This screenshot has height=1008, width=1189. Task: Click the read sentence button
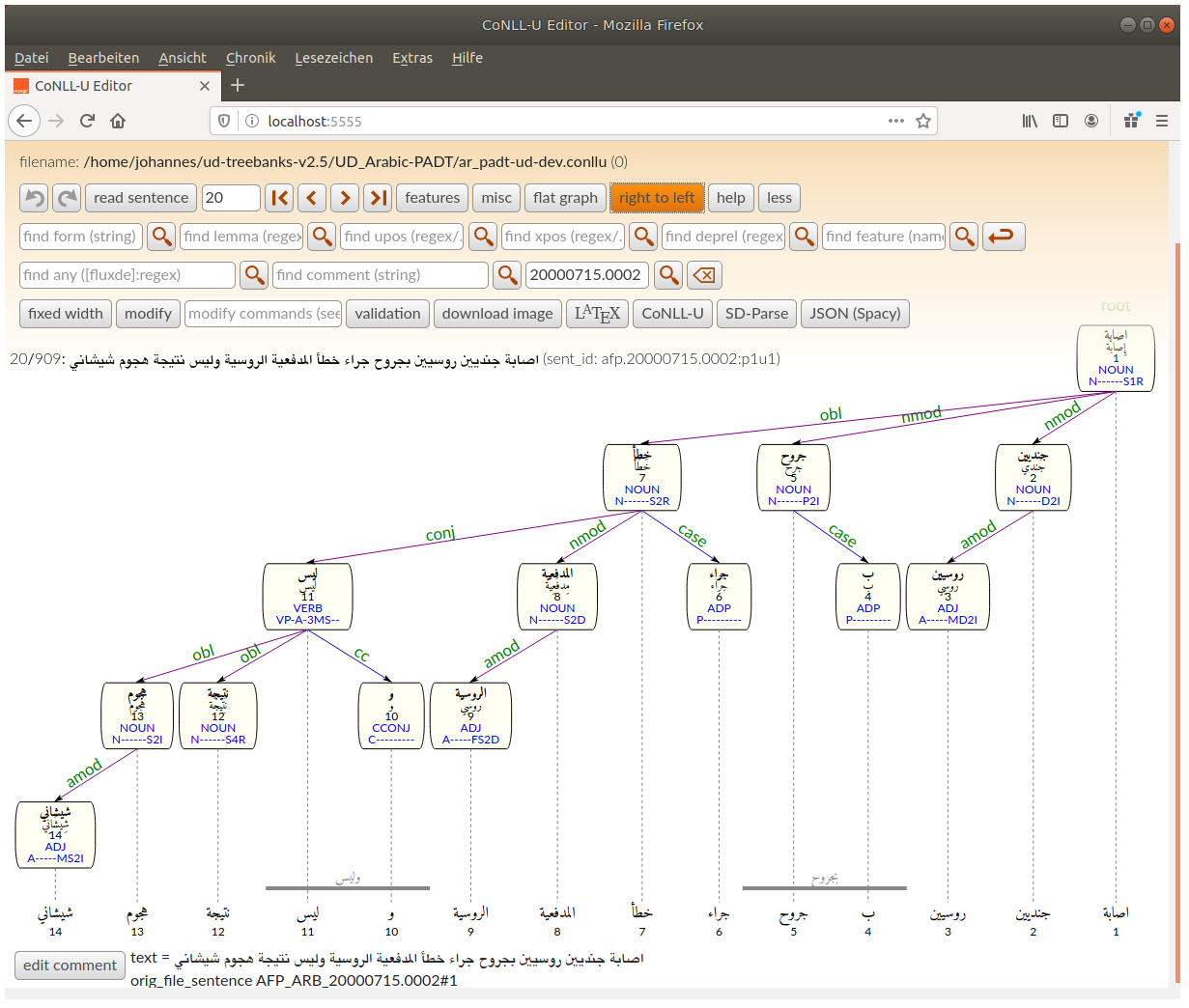click(x=141, y=198)
